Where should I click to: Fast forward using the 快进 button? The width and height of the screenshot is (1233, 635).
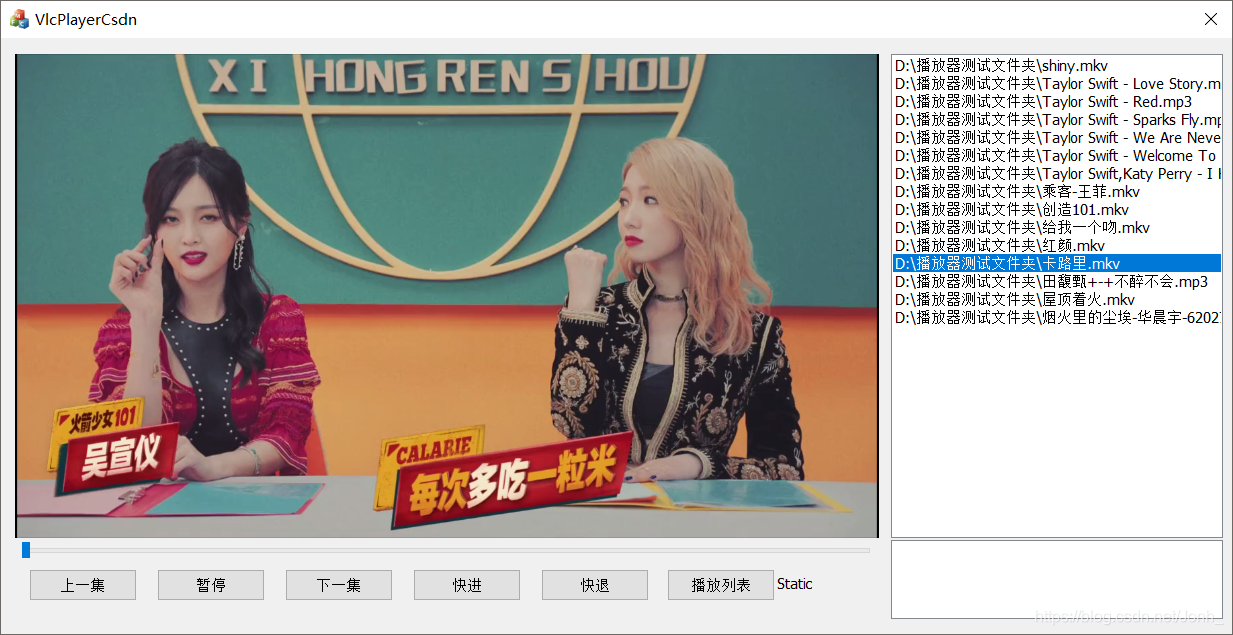467,585
